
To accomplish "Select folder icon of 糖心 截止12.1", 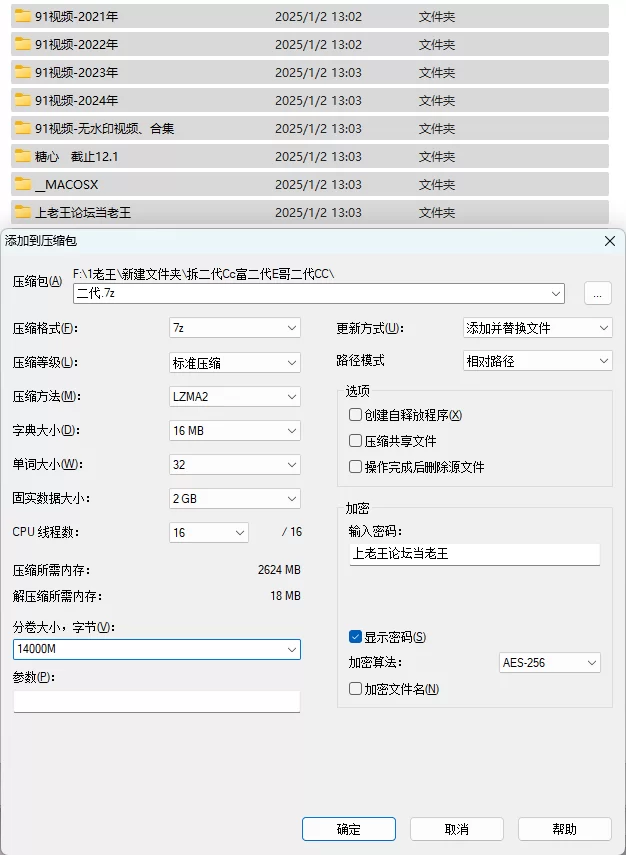I will 22,156.
